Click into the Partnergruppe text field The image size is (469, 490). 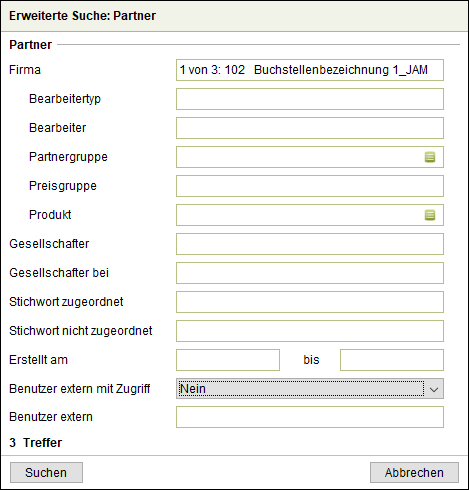click(300, 157)
